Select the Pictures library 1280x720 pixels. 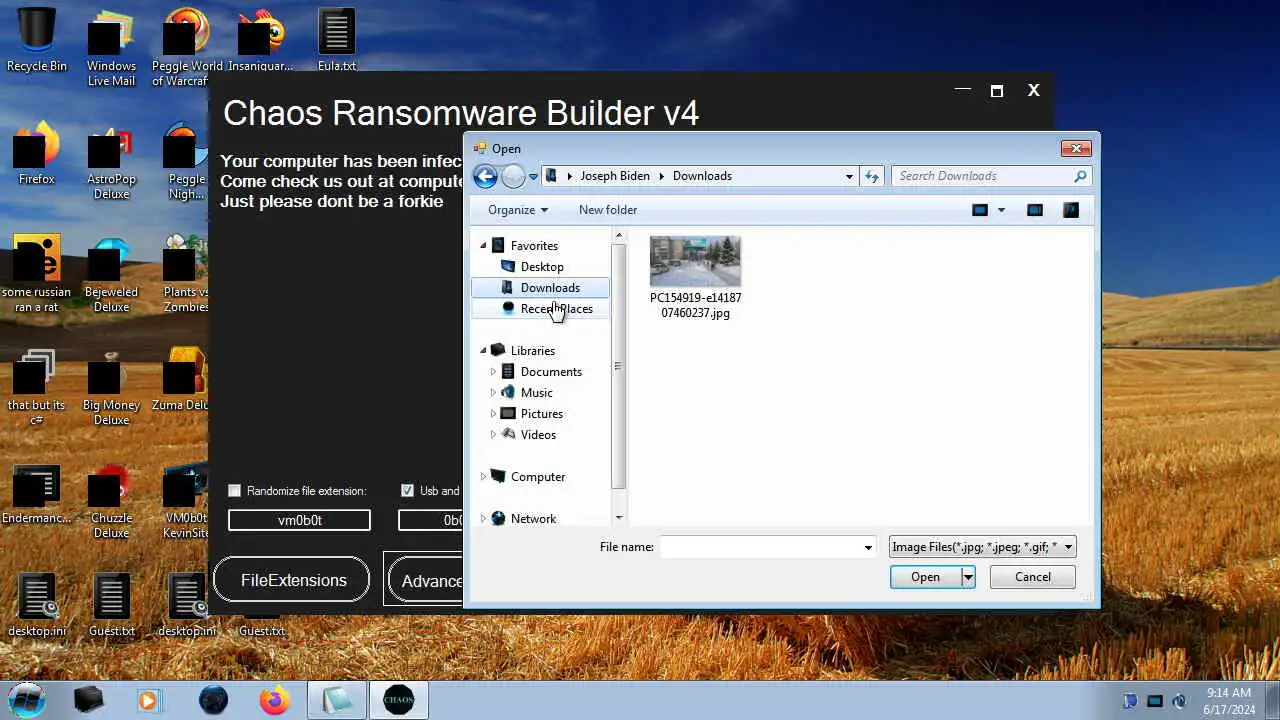click(x=541, y=414)
